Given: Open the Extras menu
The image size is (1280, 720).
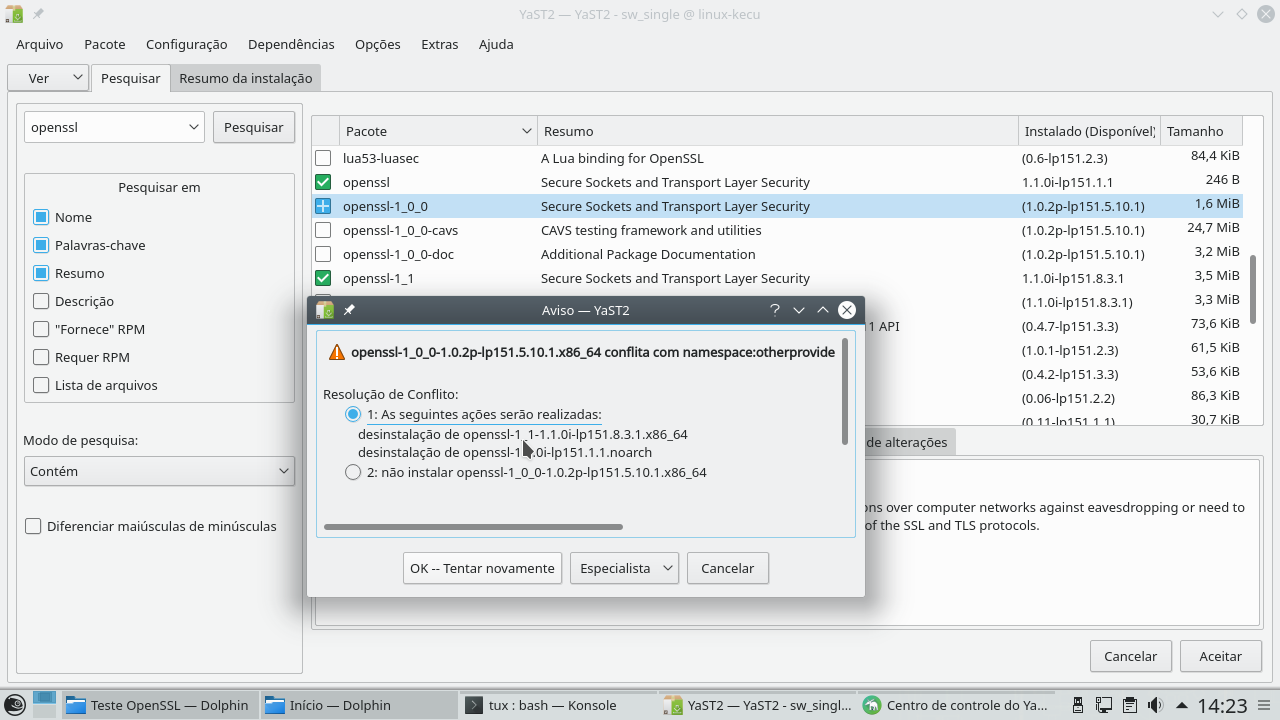Looking at the screenshot, I should click(x=440, y=44).
